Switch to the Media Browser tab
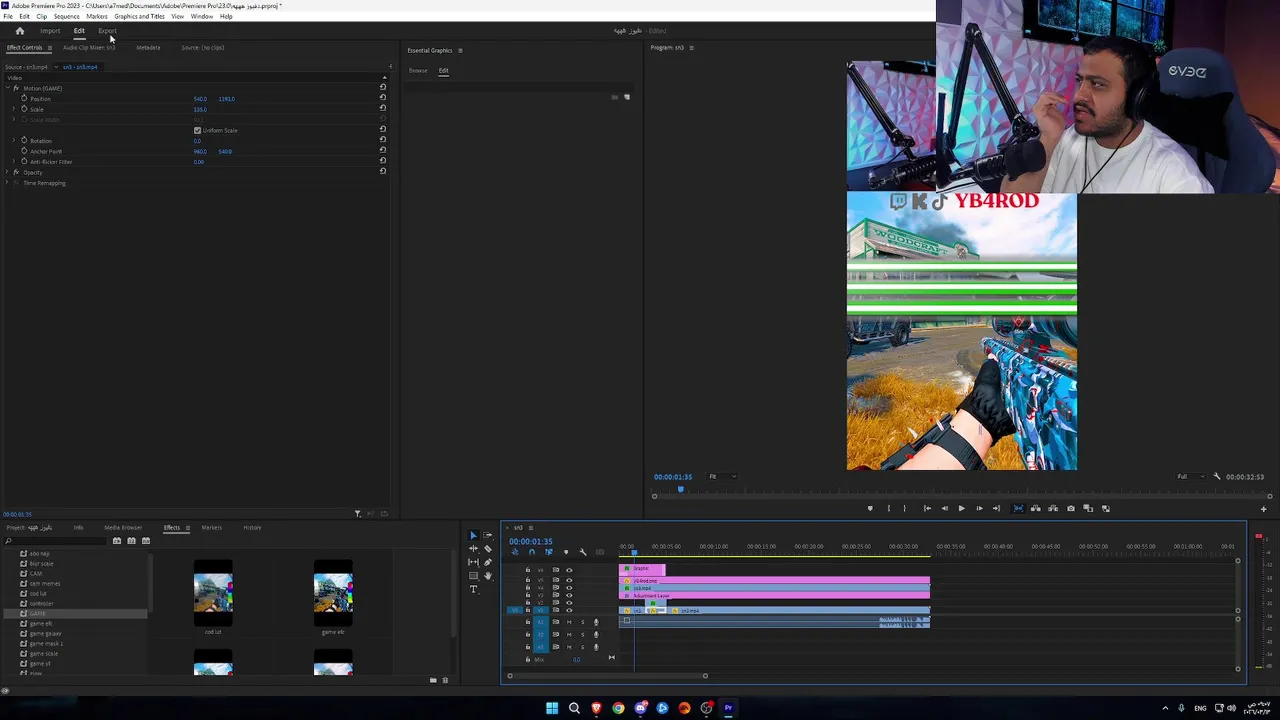The image size is (1280, 720). pos(123,528)
